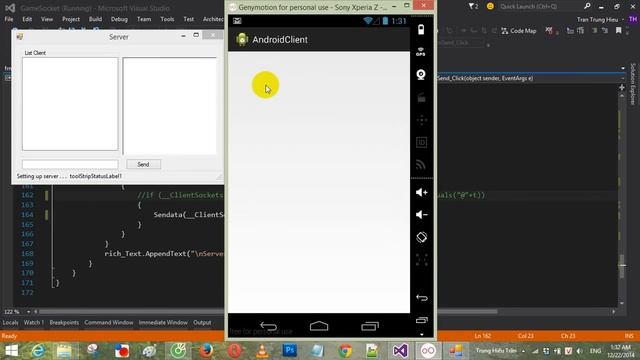Switch to Visual Studio taskbar icon
Image resolution: width=640 pixels, height=360 pixels.
[400, 351]
